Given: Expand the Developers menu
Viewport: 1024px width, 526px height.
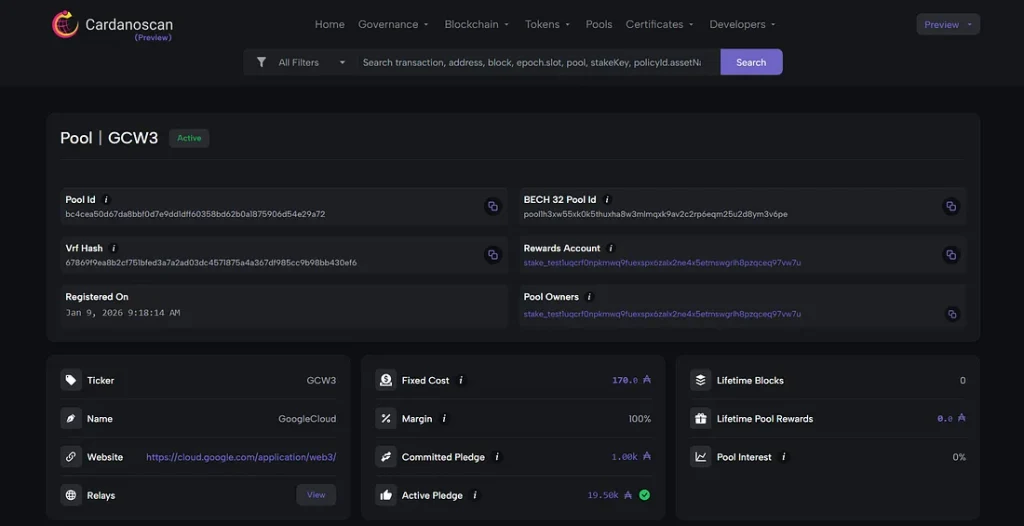Looking at the screenshot, I should coord(743,24).
